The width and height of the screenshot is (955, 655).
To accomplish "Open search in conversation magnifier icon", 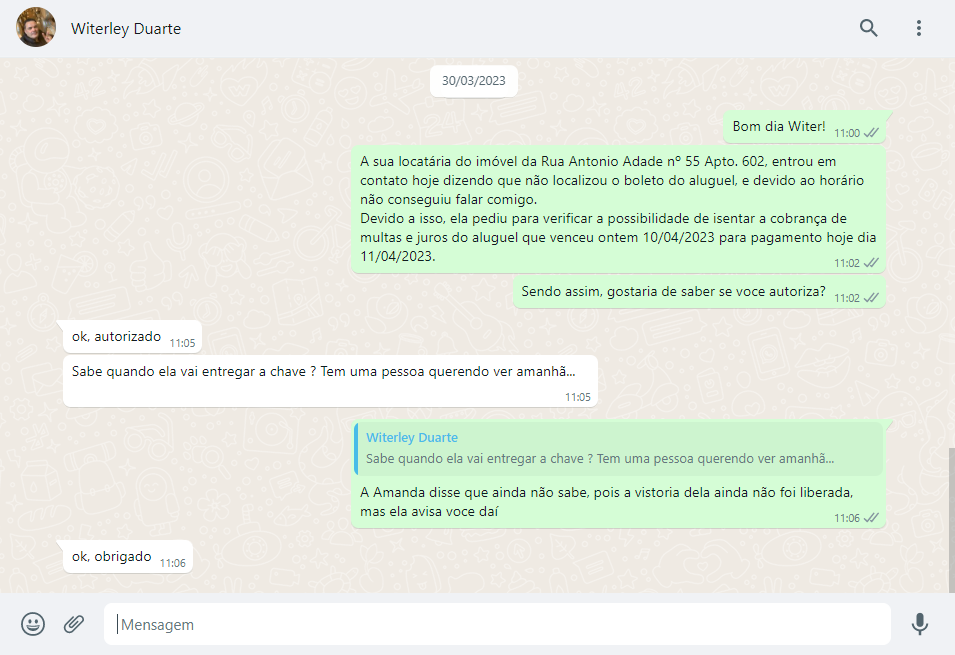I will point(868,28).
